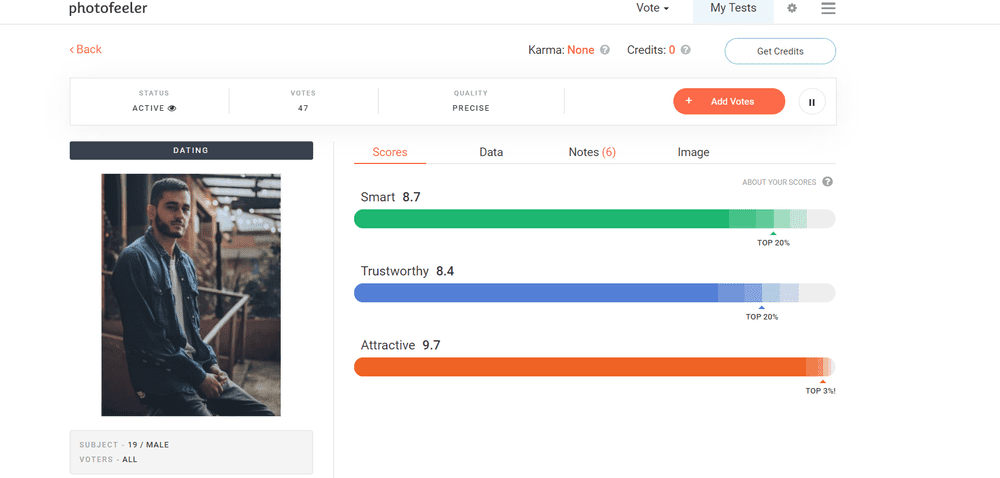Switch to the Data tab
This screenshot has width=1000, height=478.
(491, 152)
